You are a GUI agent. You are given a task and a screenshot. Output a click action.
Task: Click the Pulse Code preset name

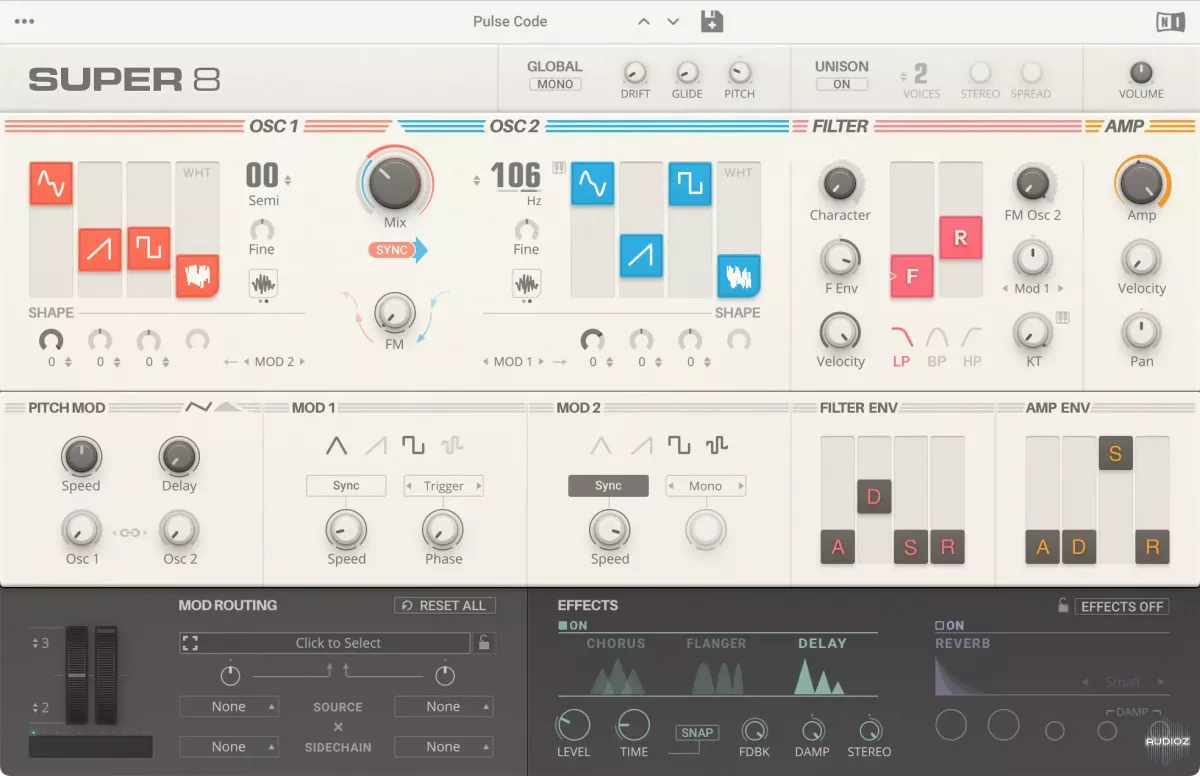point(510,21)
